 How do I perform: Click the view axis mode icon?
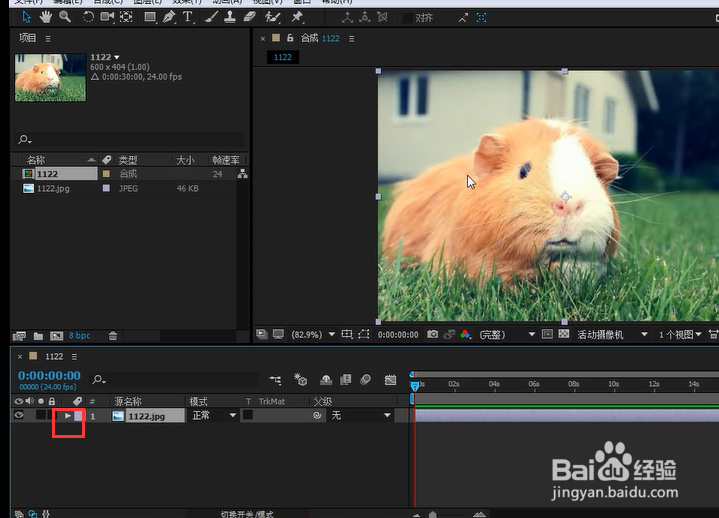pos(382,17)
